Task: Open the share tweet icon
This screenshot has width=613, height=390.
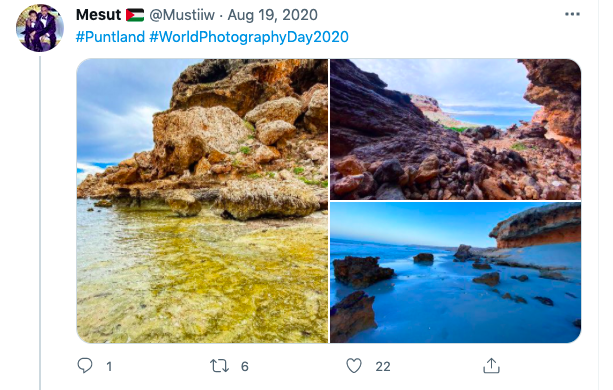Action: [491, 366]
